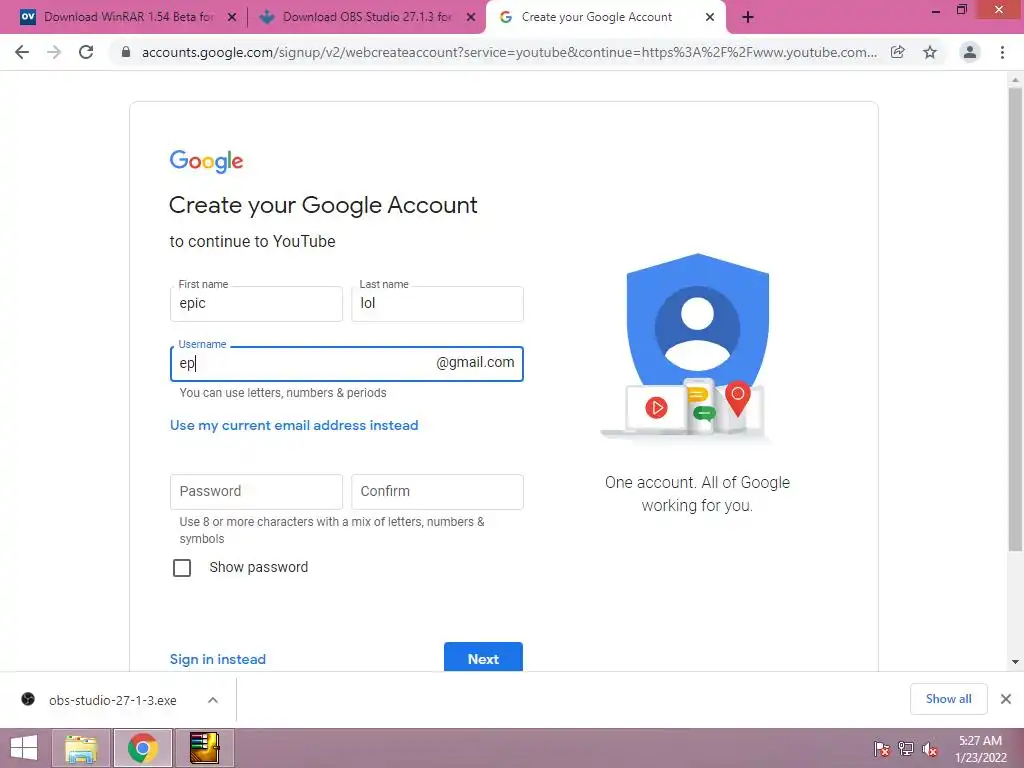Image resolution: width=1024 pixels, height=768 pixels.
Task: Click the Action Center flag tray icon
Action: tap(882, 748)
